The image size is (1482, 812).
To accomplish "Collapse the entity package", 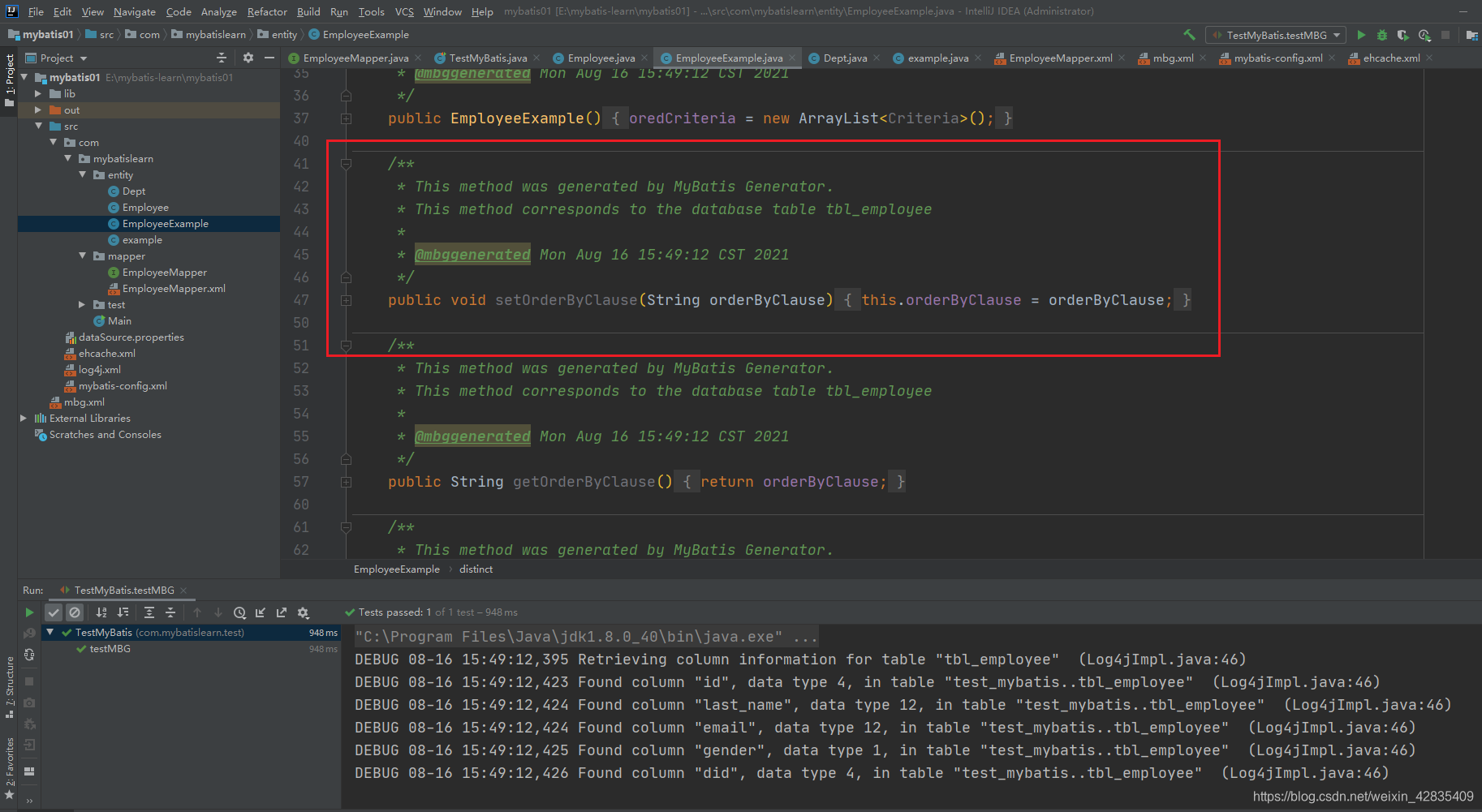I will pos(82,175).
